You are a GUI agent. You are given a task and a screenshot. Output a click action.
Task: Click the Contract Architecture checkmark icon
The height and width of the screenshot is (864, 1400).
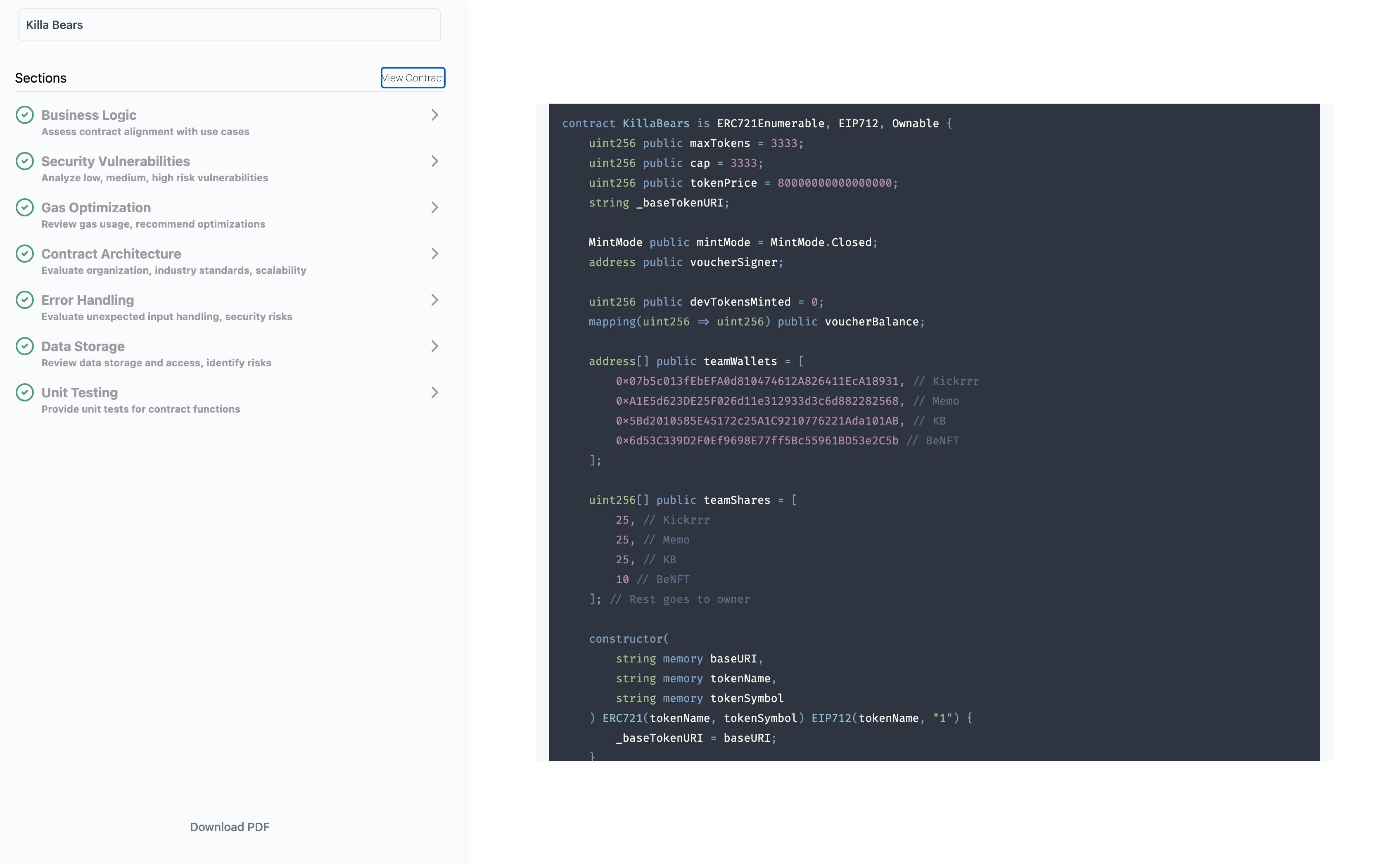[x=24, y=254]
